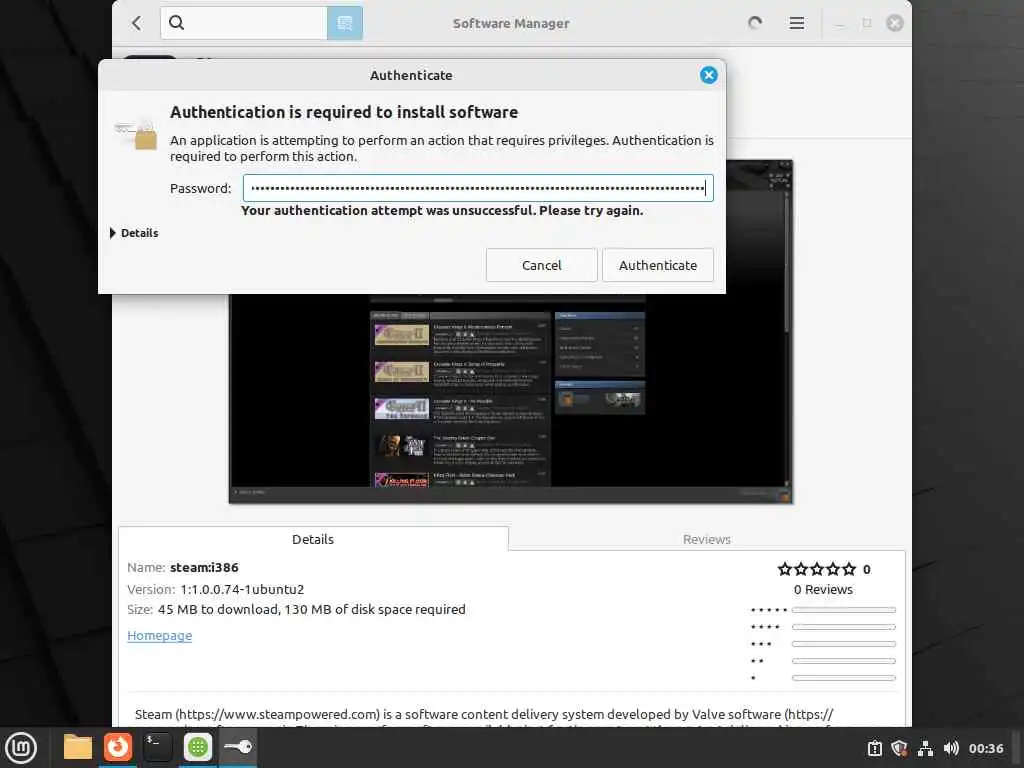
Task: Launch Firefox from the taskbar
Action: [x=118, y=747]
